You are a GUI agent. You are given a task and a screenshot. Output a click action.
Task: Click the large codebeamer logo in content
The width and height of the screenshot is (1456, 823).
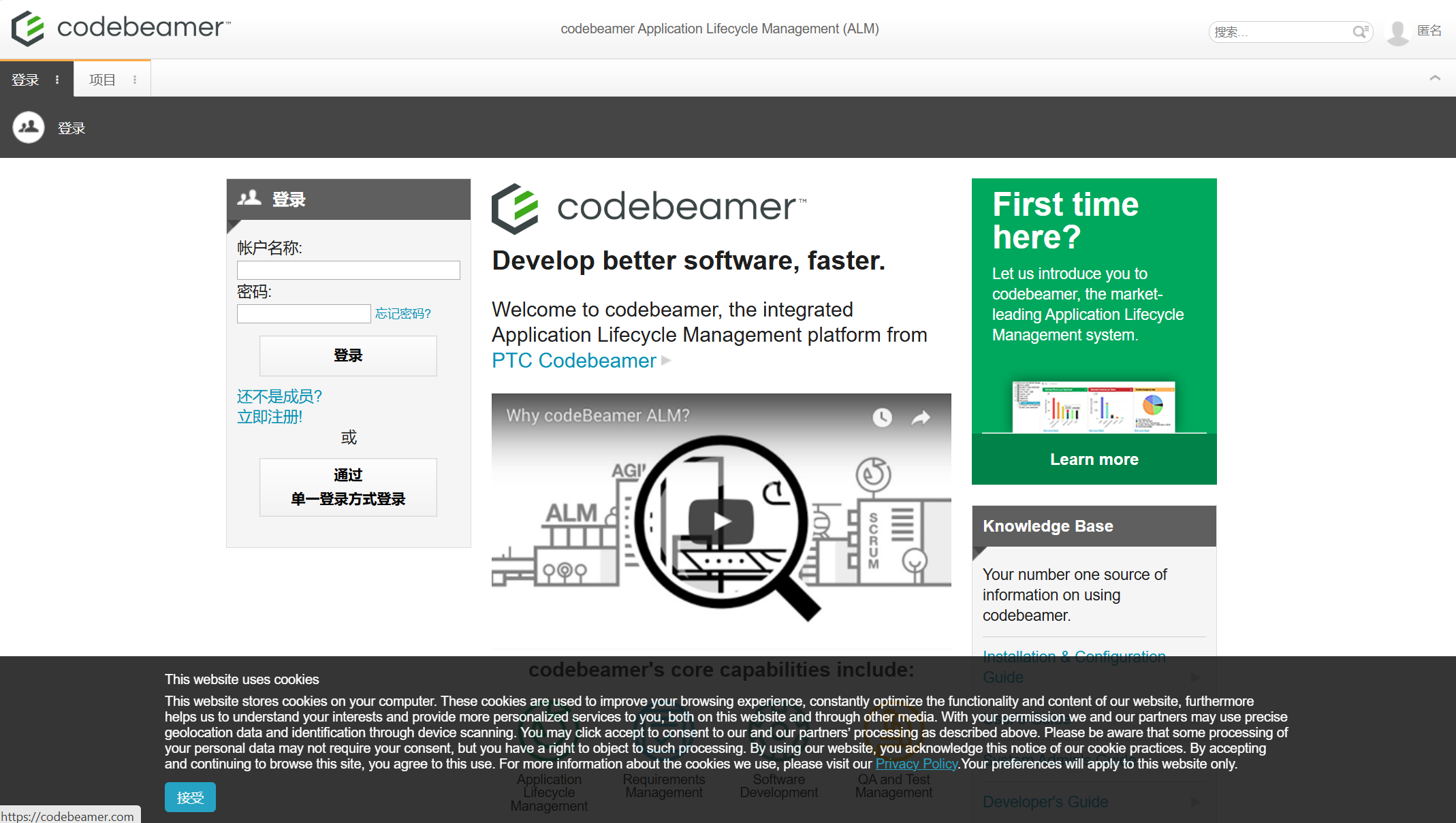[x=649, y=208]
